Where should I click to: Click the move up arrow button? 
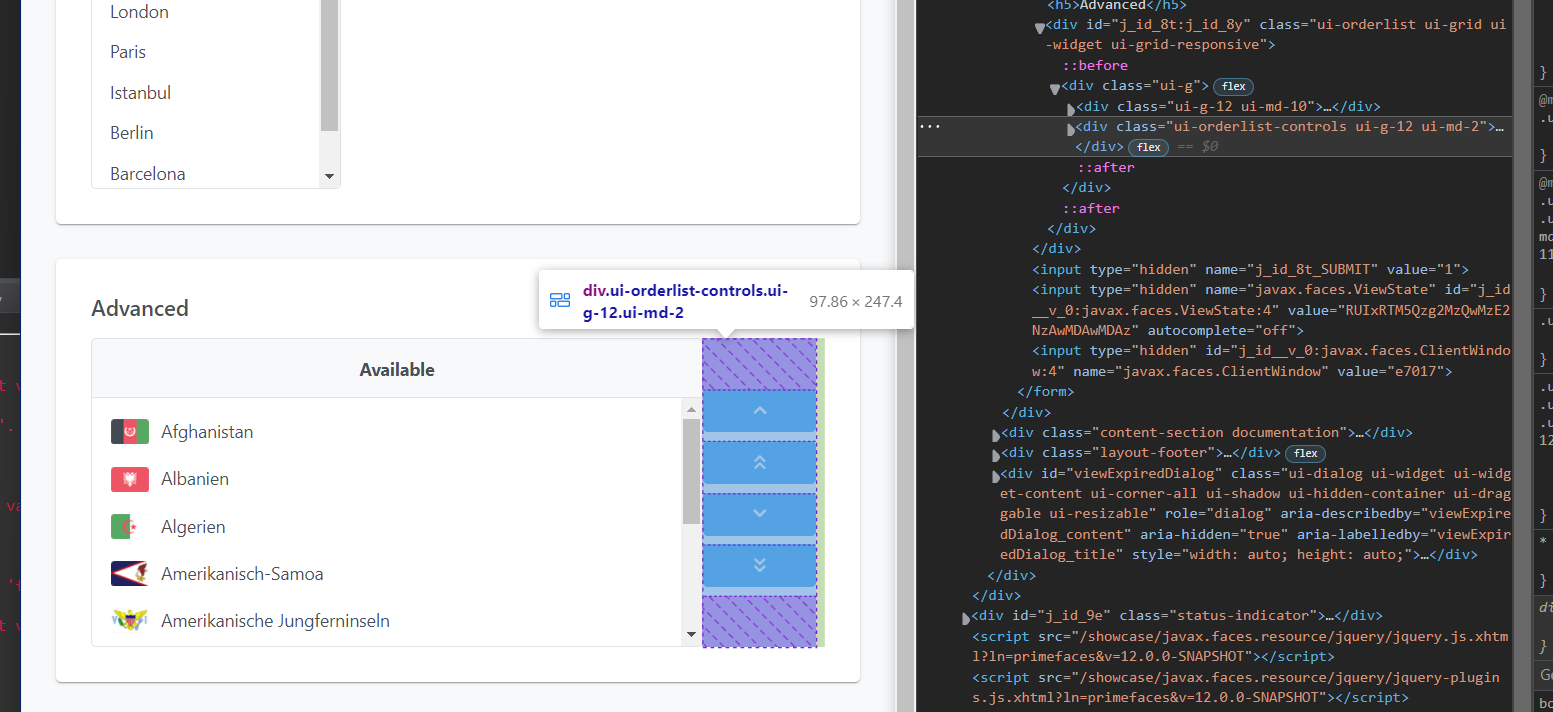tap(759, 411)
